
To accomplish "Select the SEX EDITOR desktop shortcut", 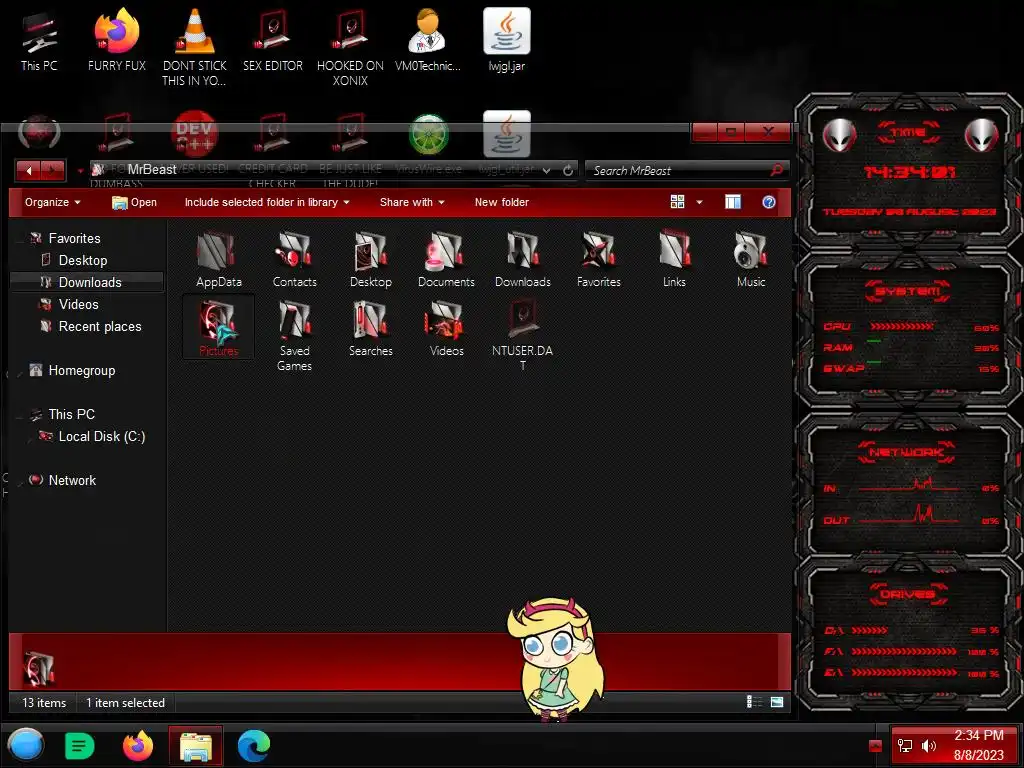I will (272, 40).
